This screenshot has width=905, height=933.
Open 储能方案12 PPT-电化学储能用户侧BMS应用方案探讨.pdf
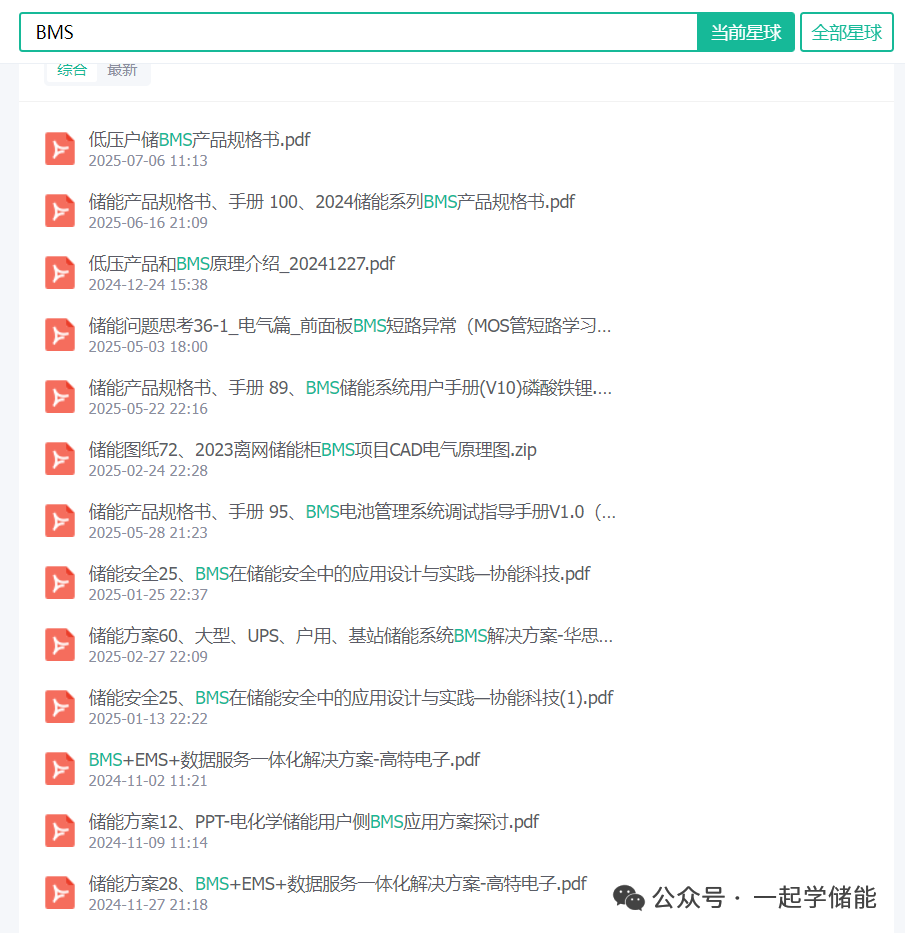[x=314, y=822]
